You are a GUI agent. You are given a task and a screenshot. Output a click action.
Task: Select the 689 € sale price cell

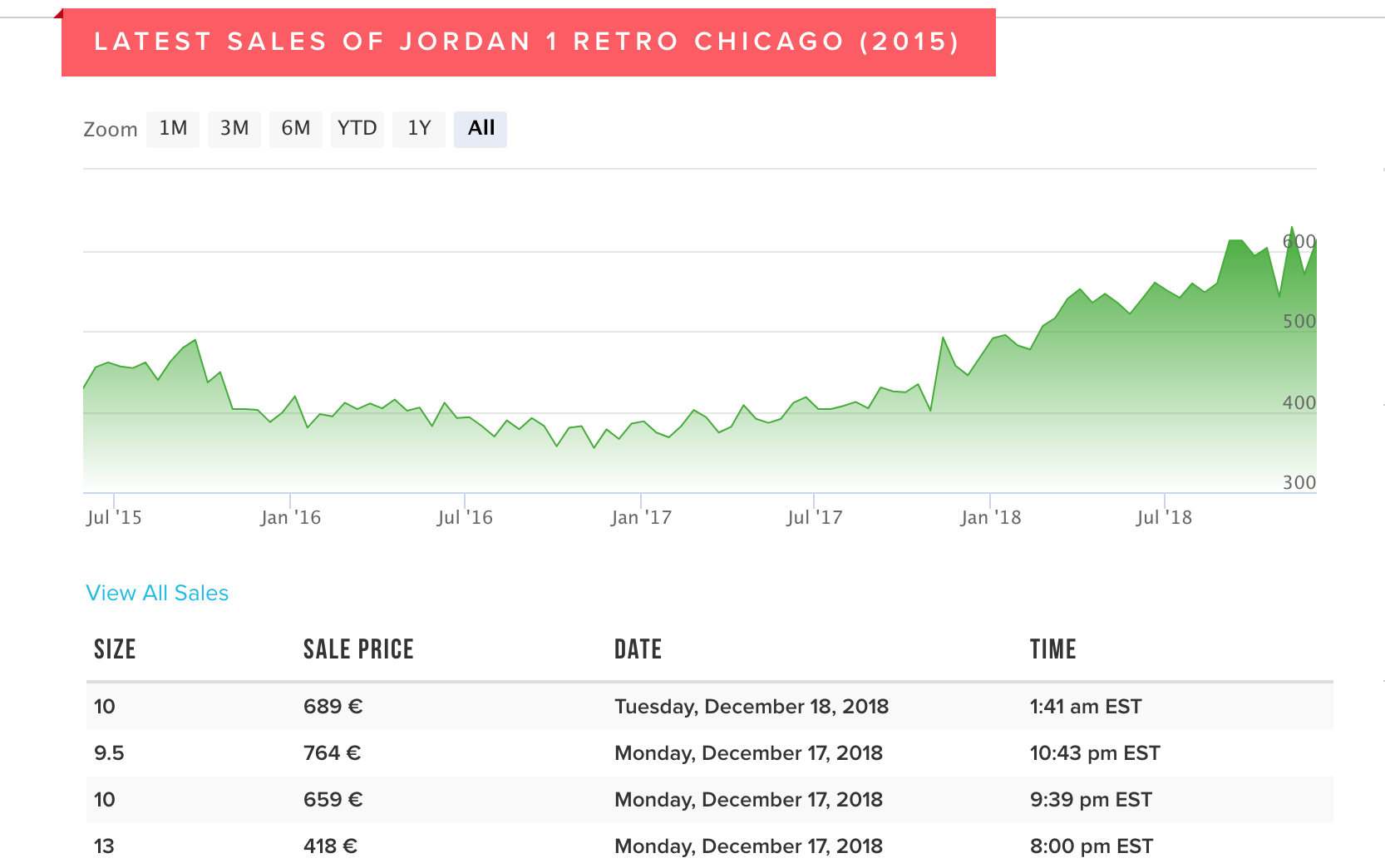[333, 707]
